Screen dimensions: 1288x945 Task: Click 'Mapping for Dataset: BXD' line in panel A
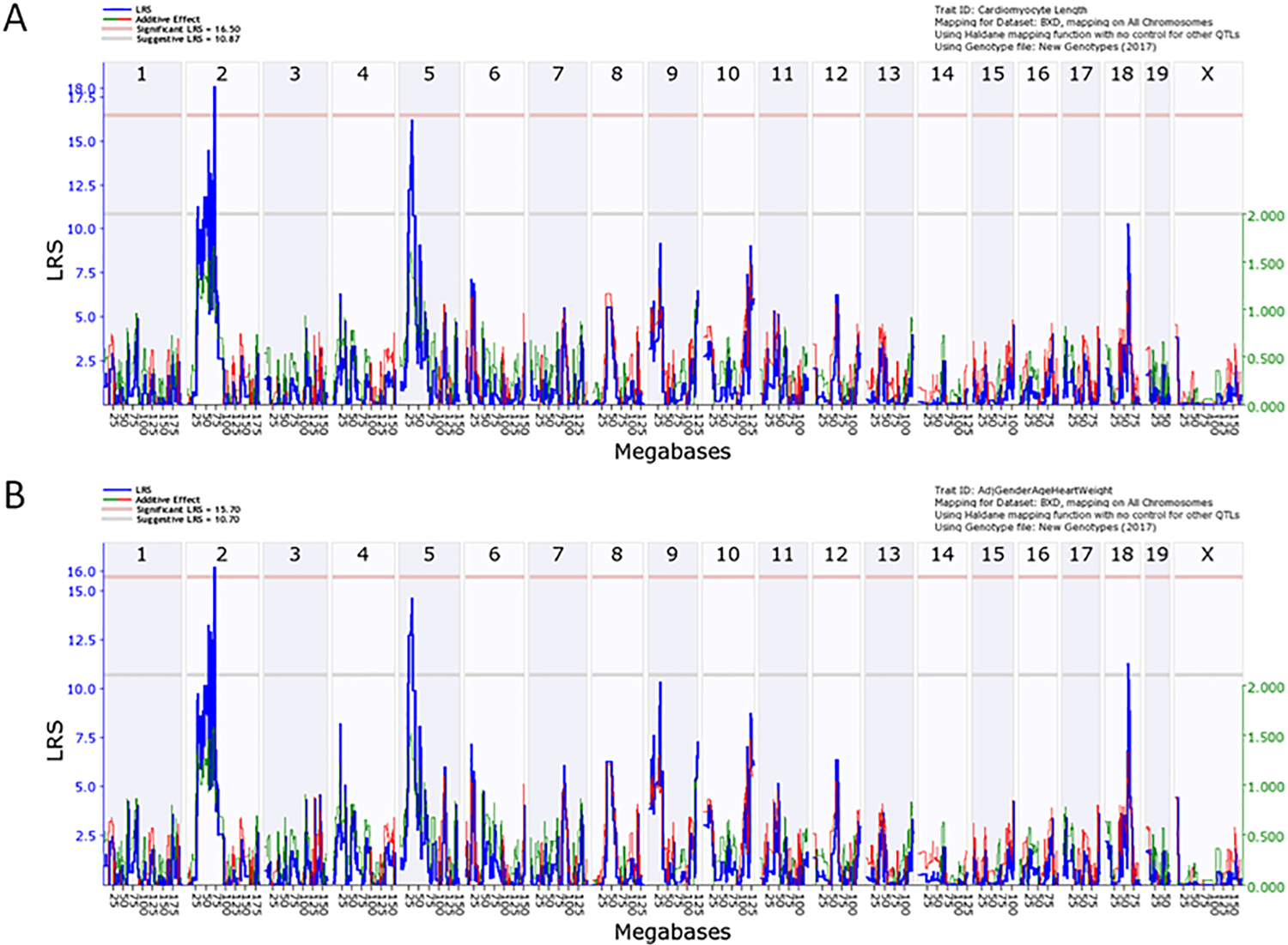[x=1073, y=22]
